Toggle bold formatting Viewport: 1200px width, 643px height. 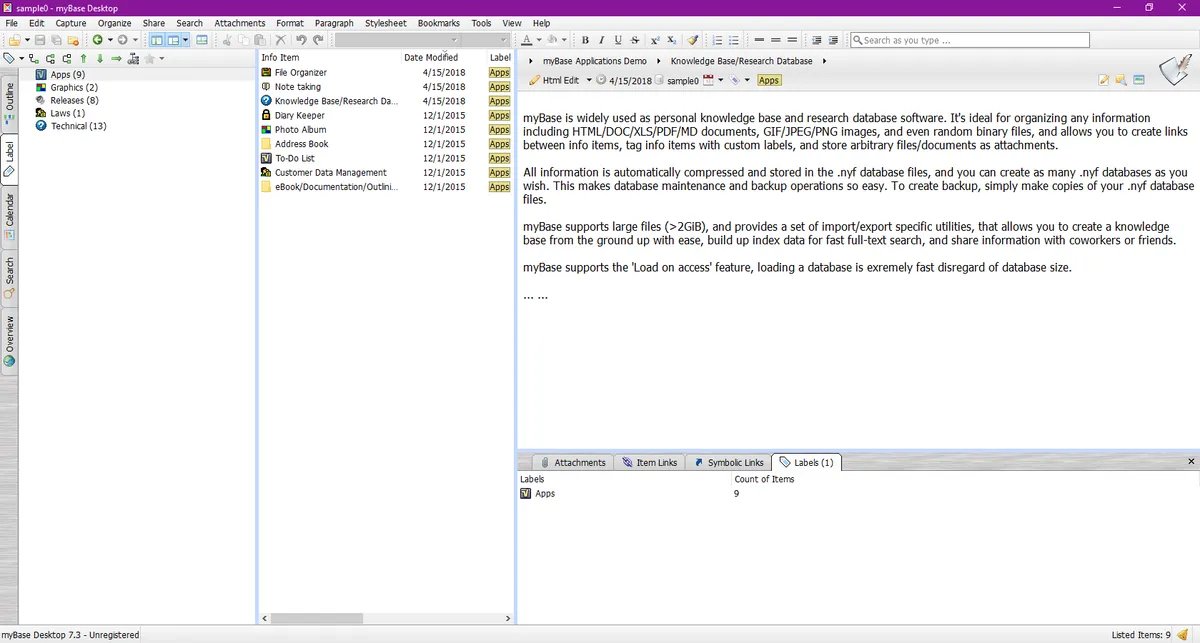pos(586,40)
